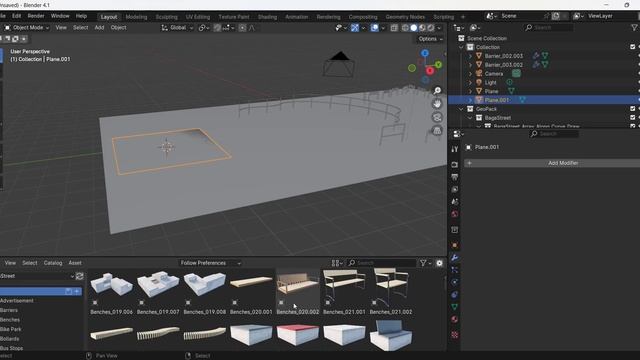Expand the Barrier_002.003 outliner row
The image size is (640, 360).
coord(470,56)
